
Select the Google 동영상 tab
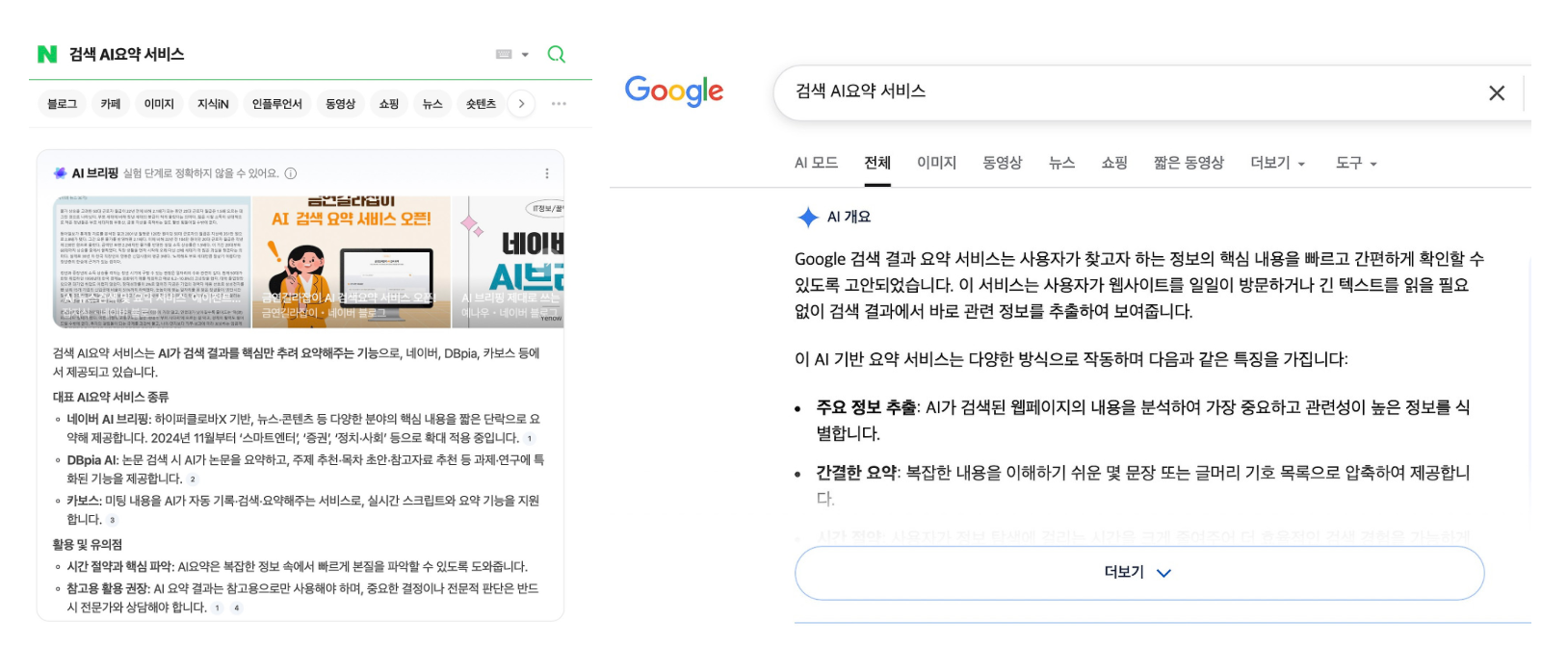coord(1003,163)
